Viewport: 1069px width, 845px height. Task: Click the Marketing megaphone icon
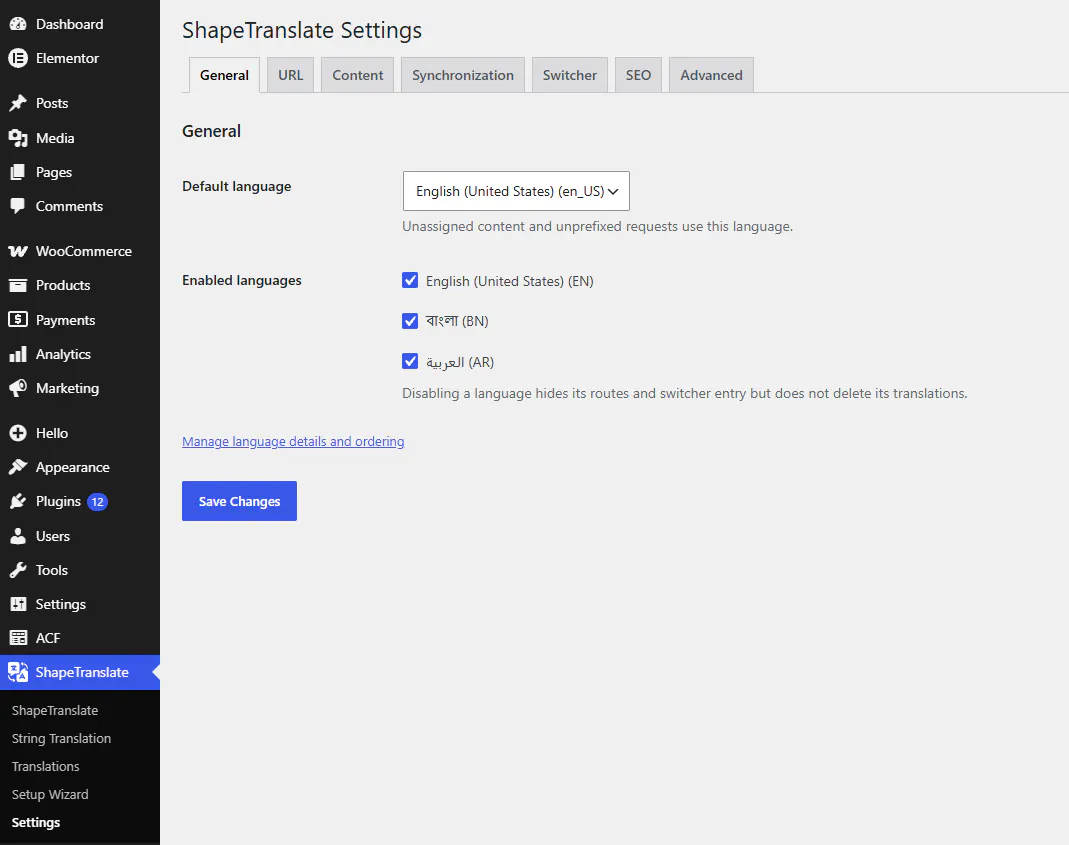pos(18,388)
